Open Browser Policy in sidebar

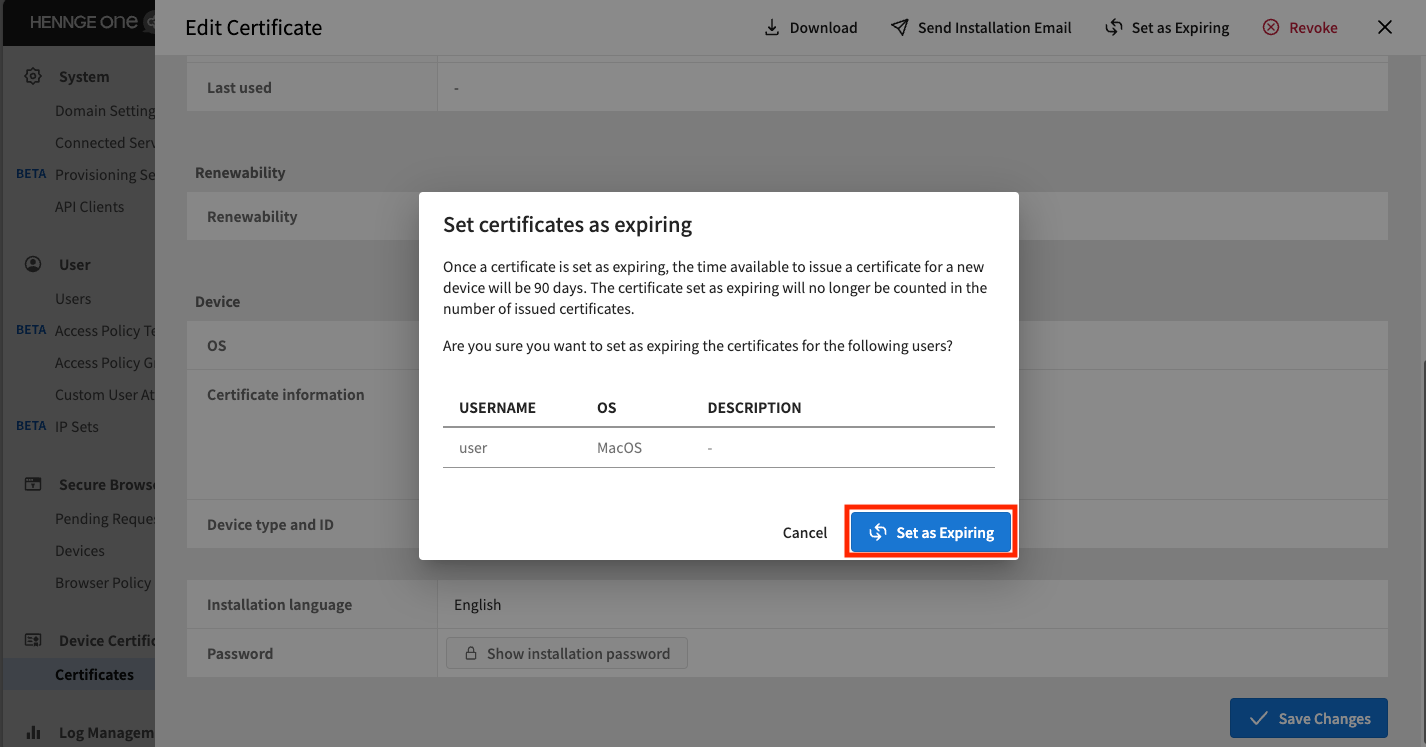103,583
